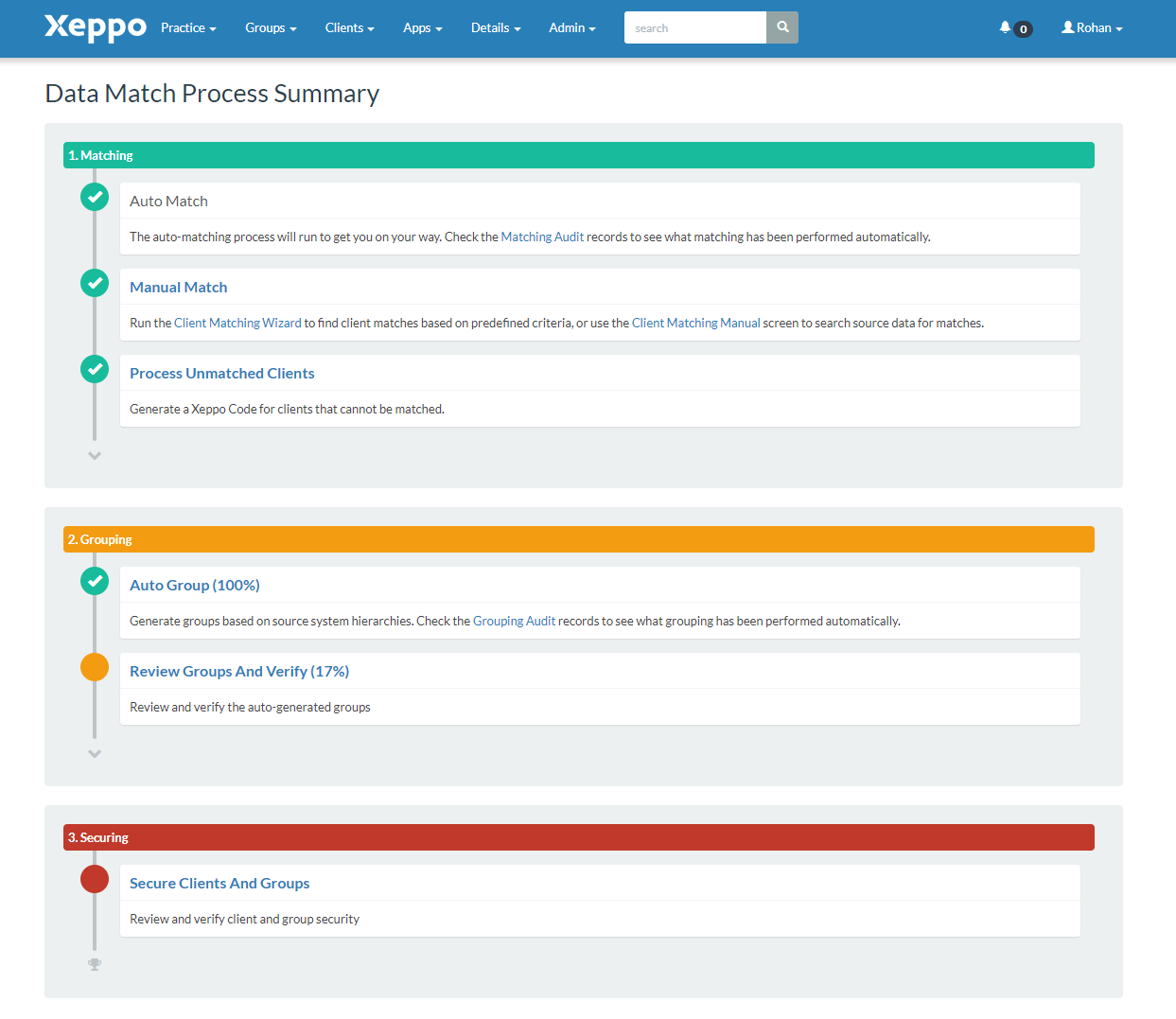Open the Client Matching Manual link
Viewport: 1176px width, 1019px height.
696,323
